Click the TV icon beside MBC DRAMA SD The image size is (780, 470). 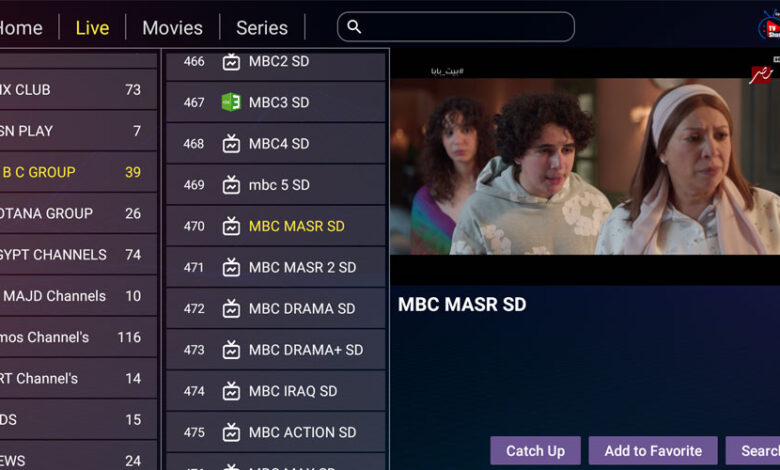[x=231, y=309]
